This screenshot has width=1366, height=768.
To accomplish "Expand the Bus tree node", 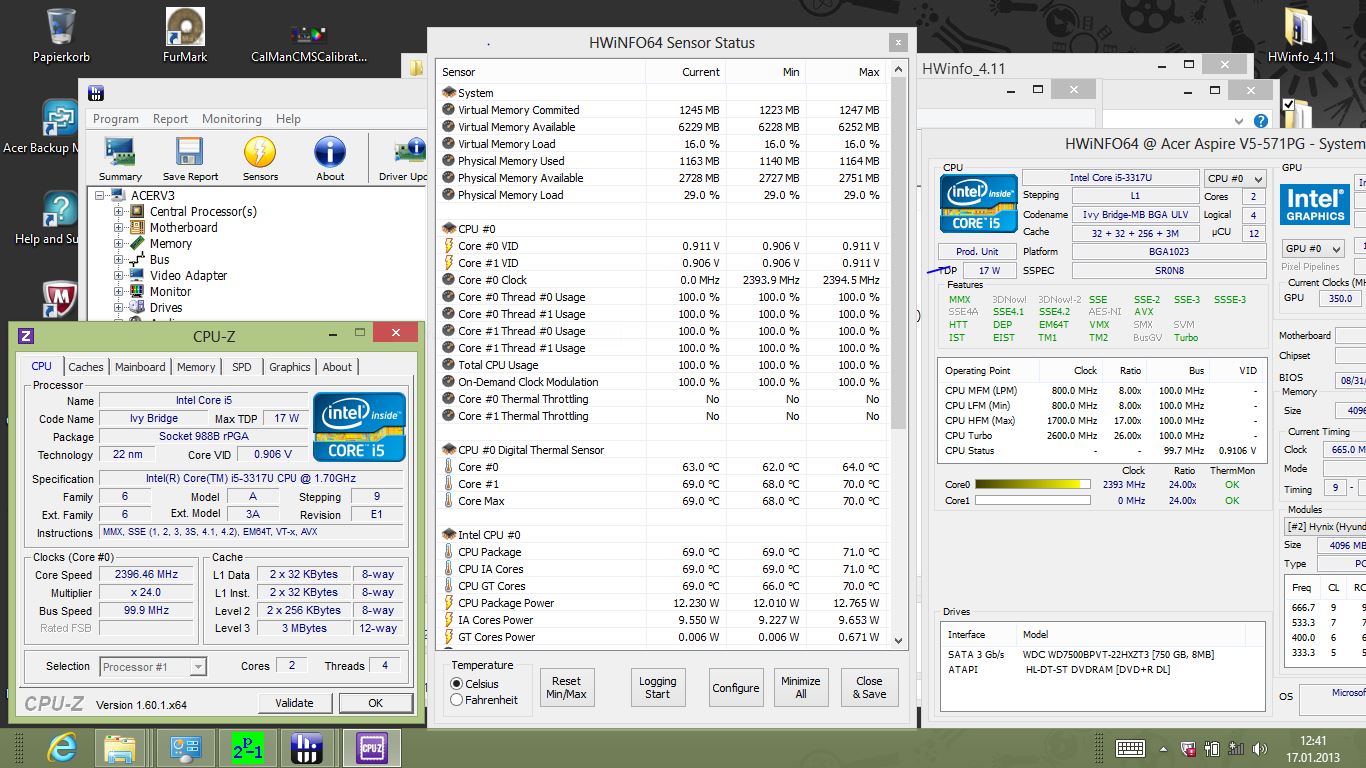I will pyautogui.click(x=119, y=260).
